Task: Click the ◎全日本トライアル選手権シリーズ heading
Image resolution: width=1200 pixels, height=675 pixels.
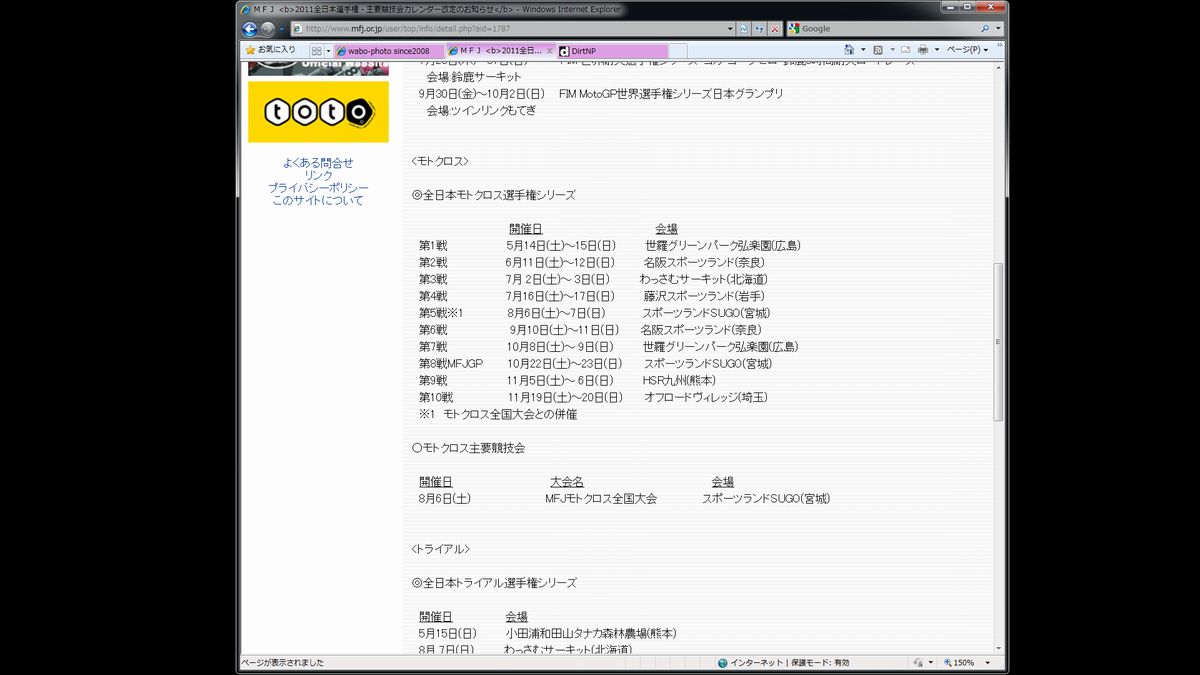Action: point(494,582)
